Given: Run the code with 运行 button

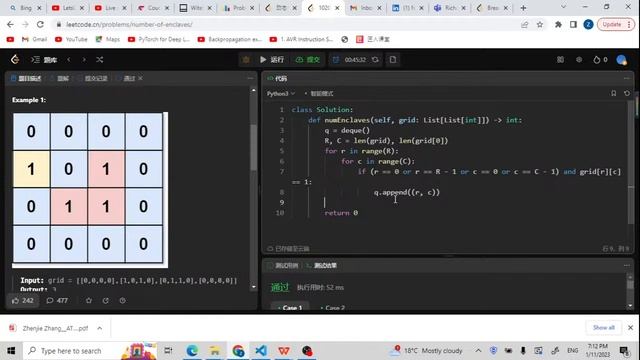Looking at the screenshot, I should pos(272,60).
